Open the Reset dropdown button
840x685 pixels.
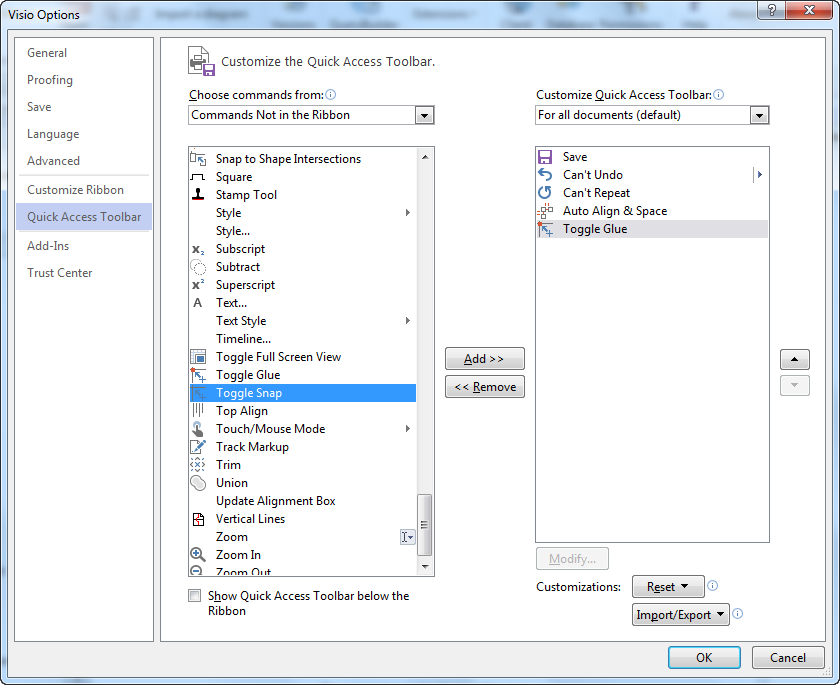[x=668, y=586]
